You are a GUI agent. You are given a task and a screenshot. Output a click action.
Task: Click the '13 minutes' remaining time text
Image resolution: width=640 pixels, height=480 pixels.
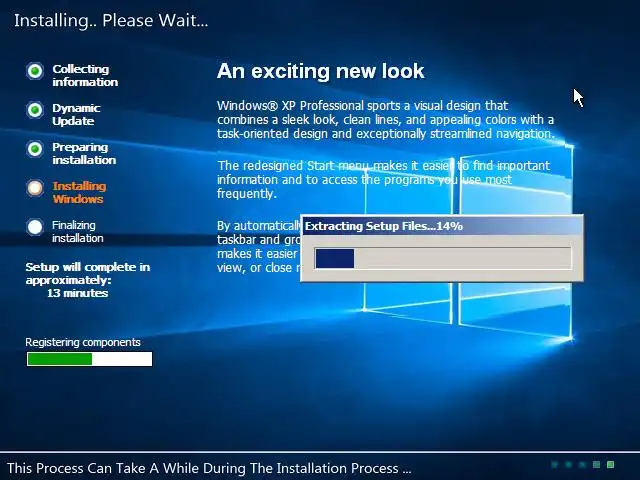78,293
